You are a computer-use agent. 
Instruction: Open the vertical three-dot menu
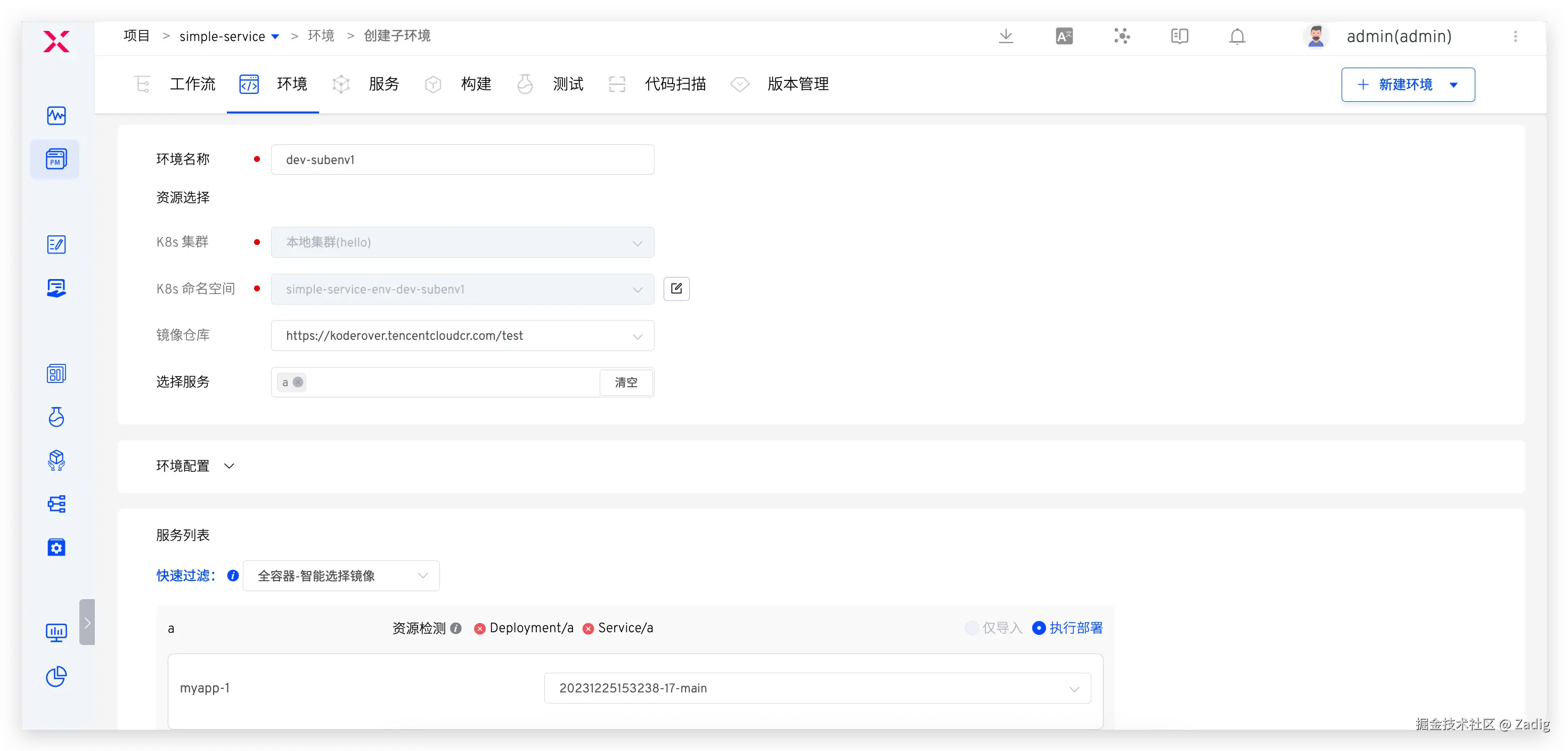pos(1516,37)
